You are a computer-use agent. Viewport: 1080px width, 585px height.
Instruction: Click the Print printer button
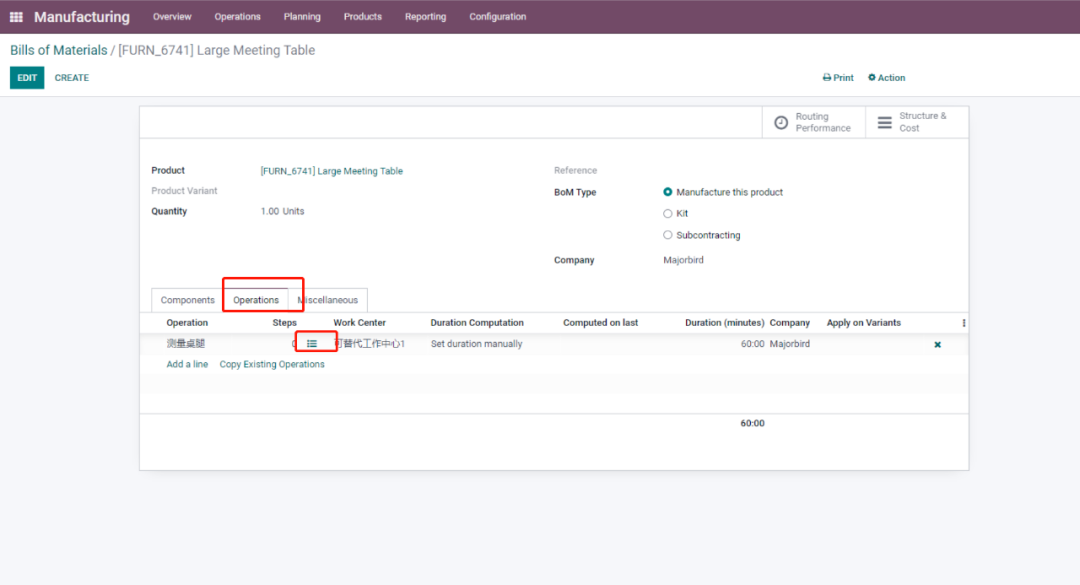[x=838, y=78]
